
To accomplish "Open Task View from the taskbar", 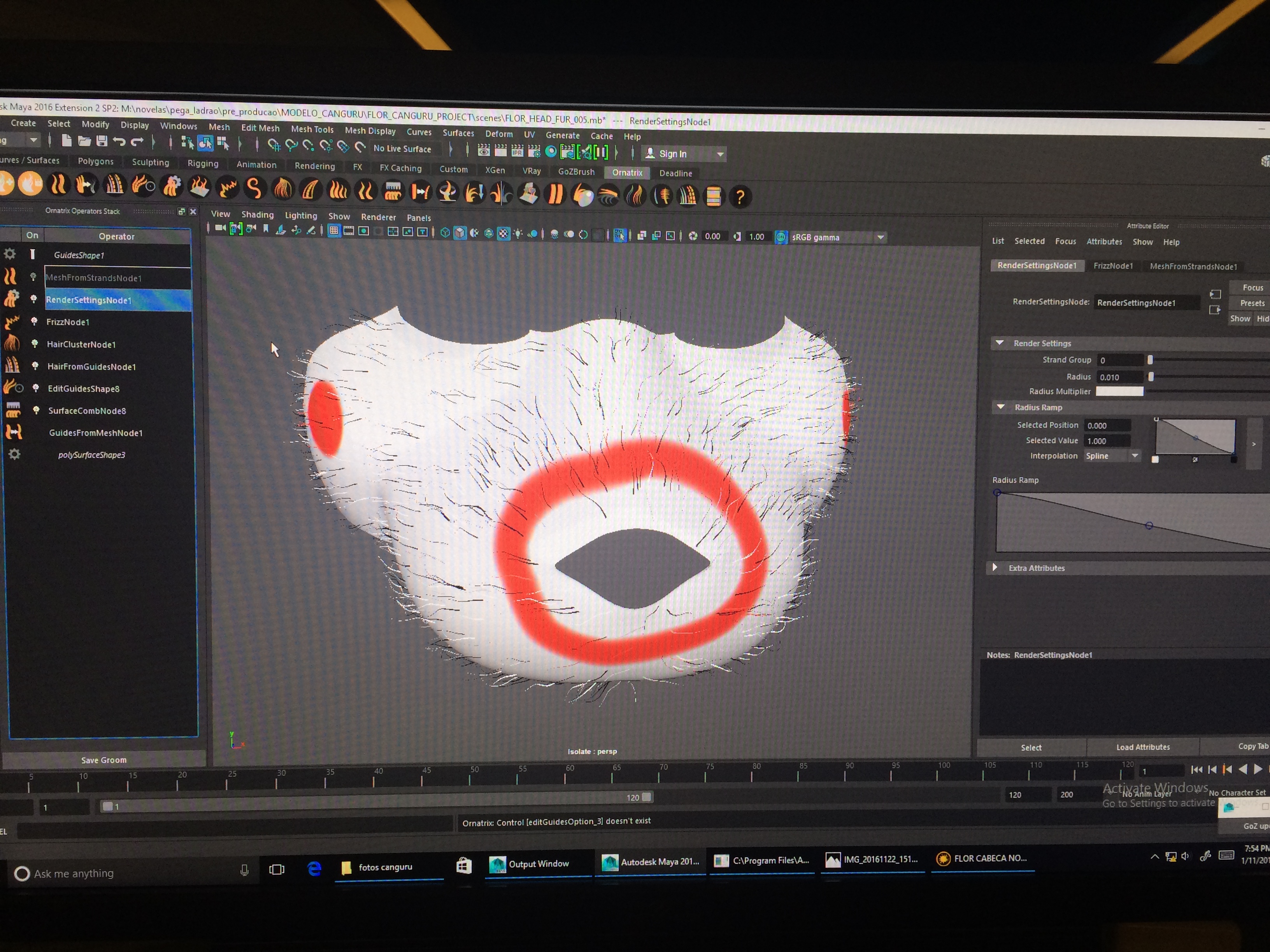I will tap(277, 870).
